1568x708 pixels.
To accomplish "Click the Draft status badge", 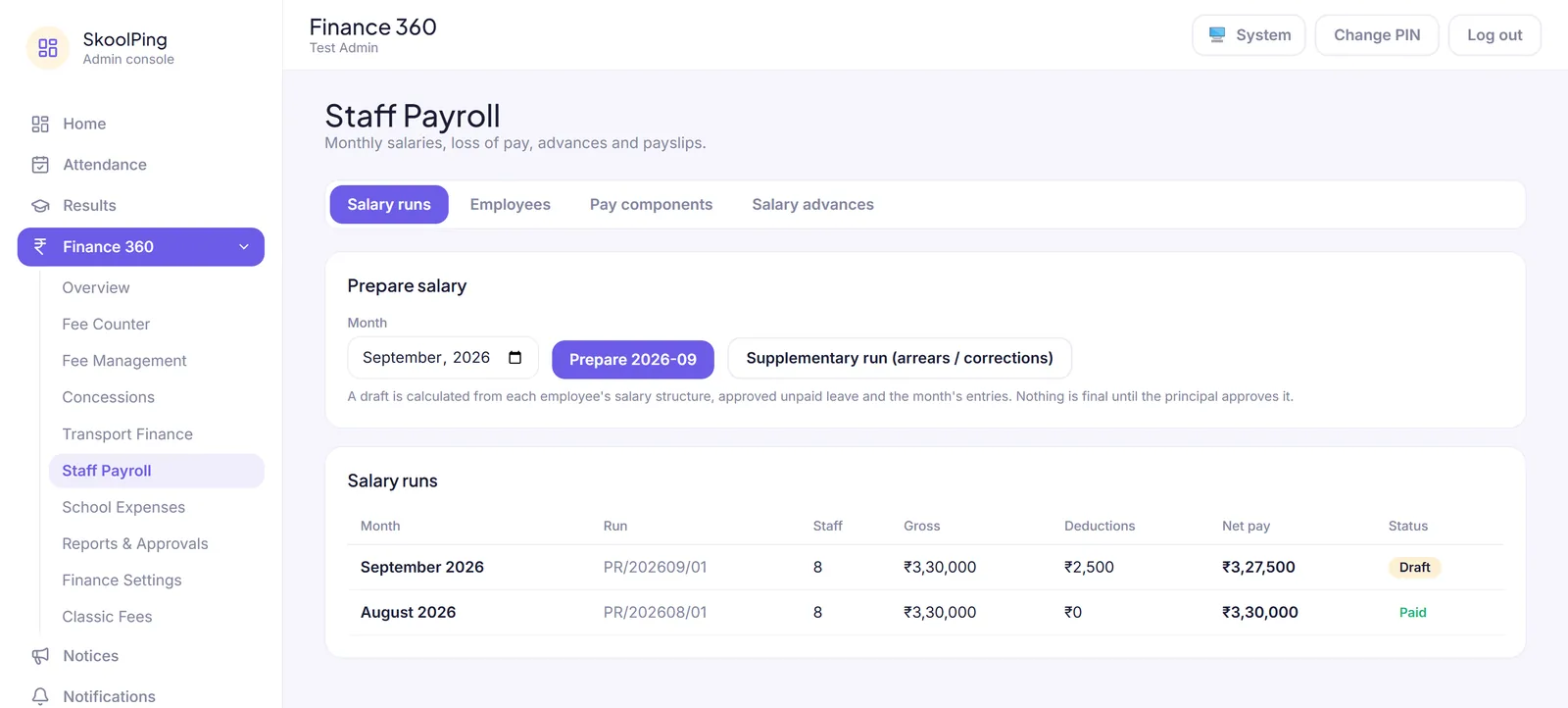I will (x=1414, y=568).
